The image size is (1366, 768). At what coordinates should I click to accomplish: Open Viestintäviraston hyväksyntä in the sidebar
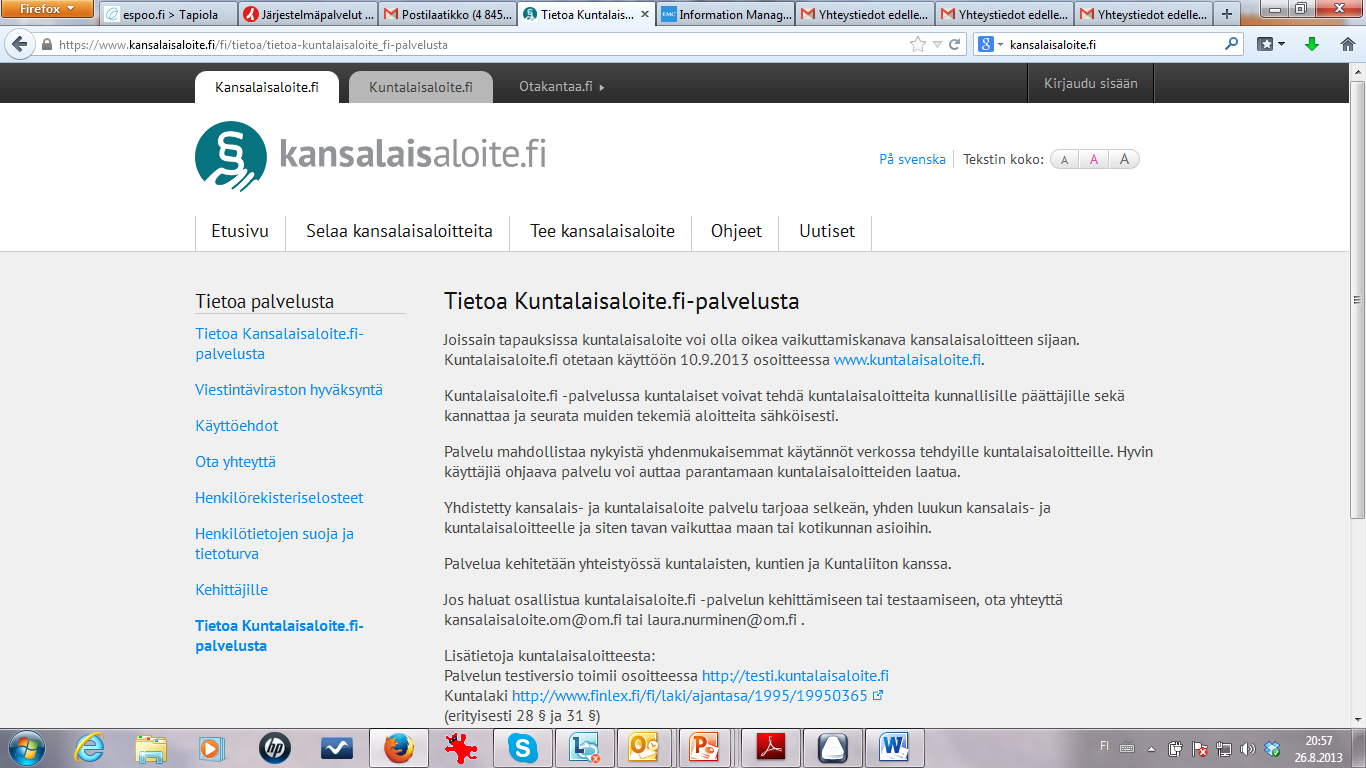point(289,390)
